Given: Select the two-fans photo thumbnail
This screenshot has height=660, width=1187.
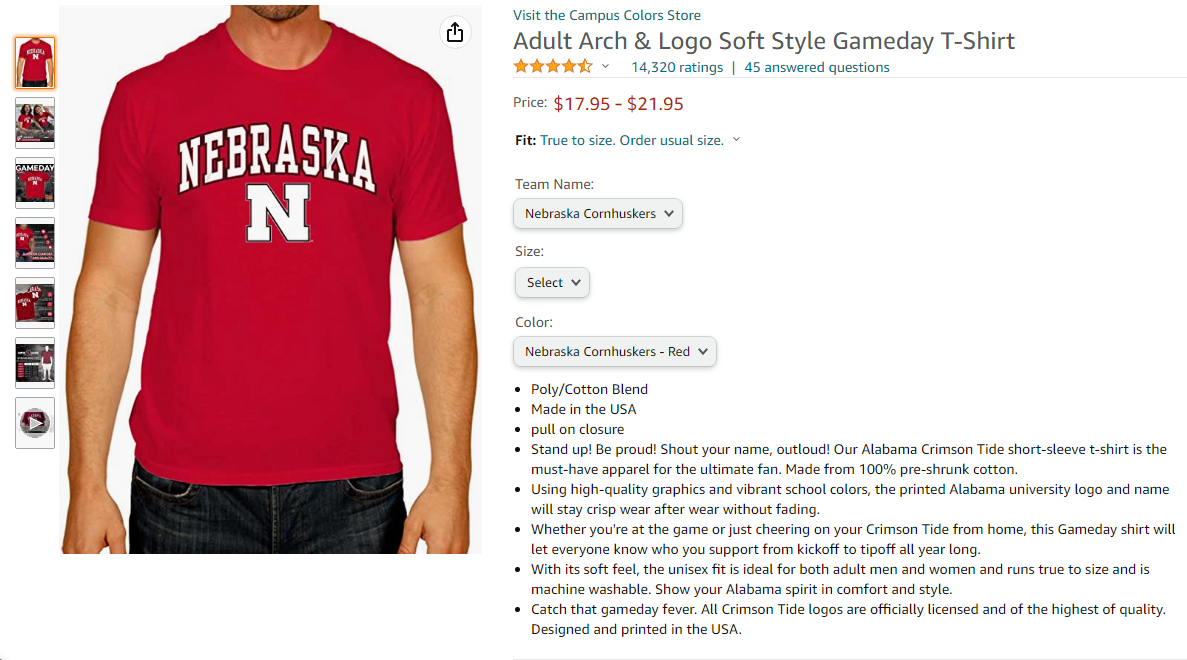Looking at the screenshot, I should click(x=35, y=123).
